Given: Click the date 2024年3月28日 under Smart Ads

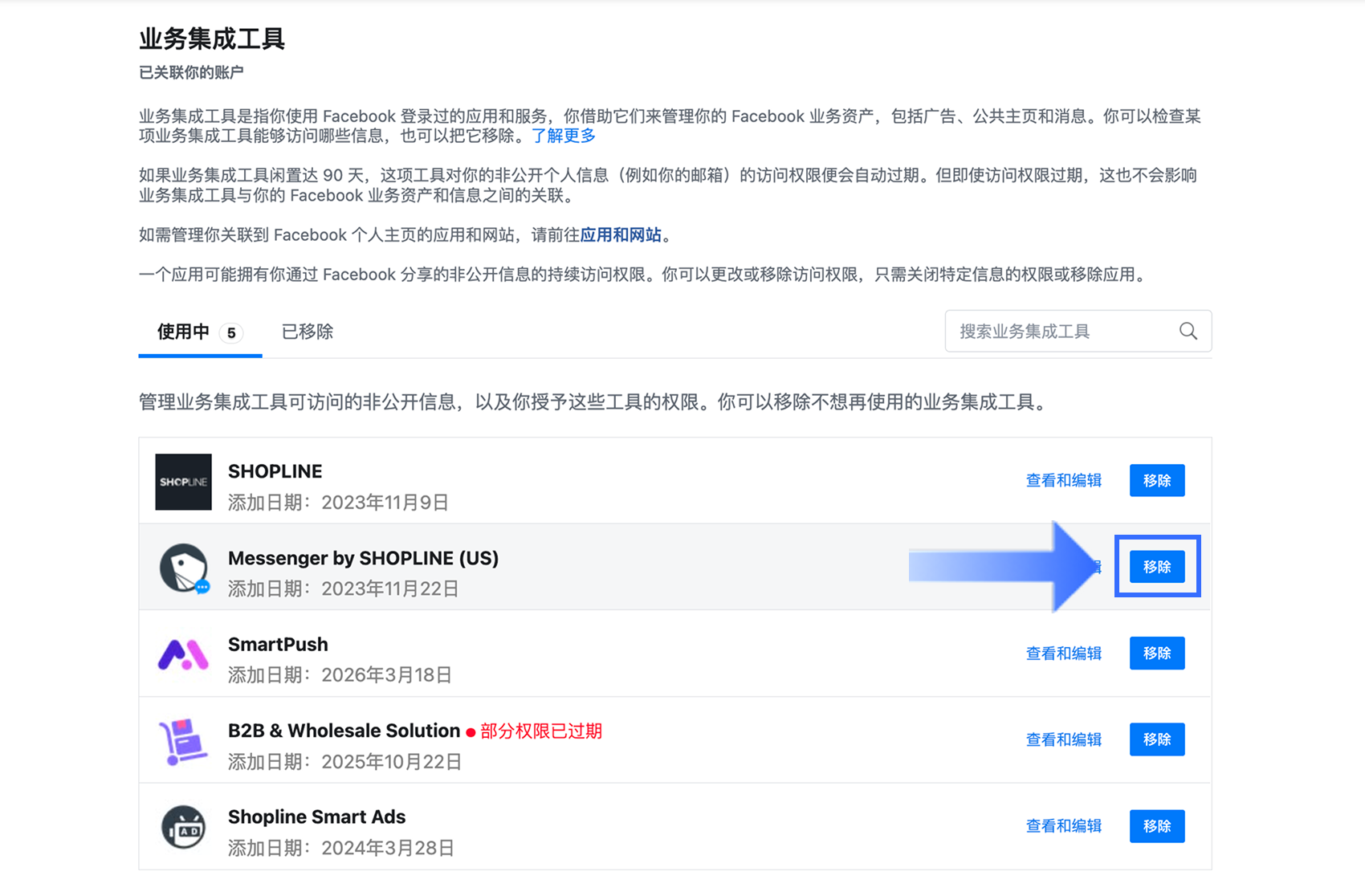Looking at the screenshot, I should [x=388, y=848].
